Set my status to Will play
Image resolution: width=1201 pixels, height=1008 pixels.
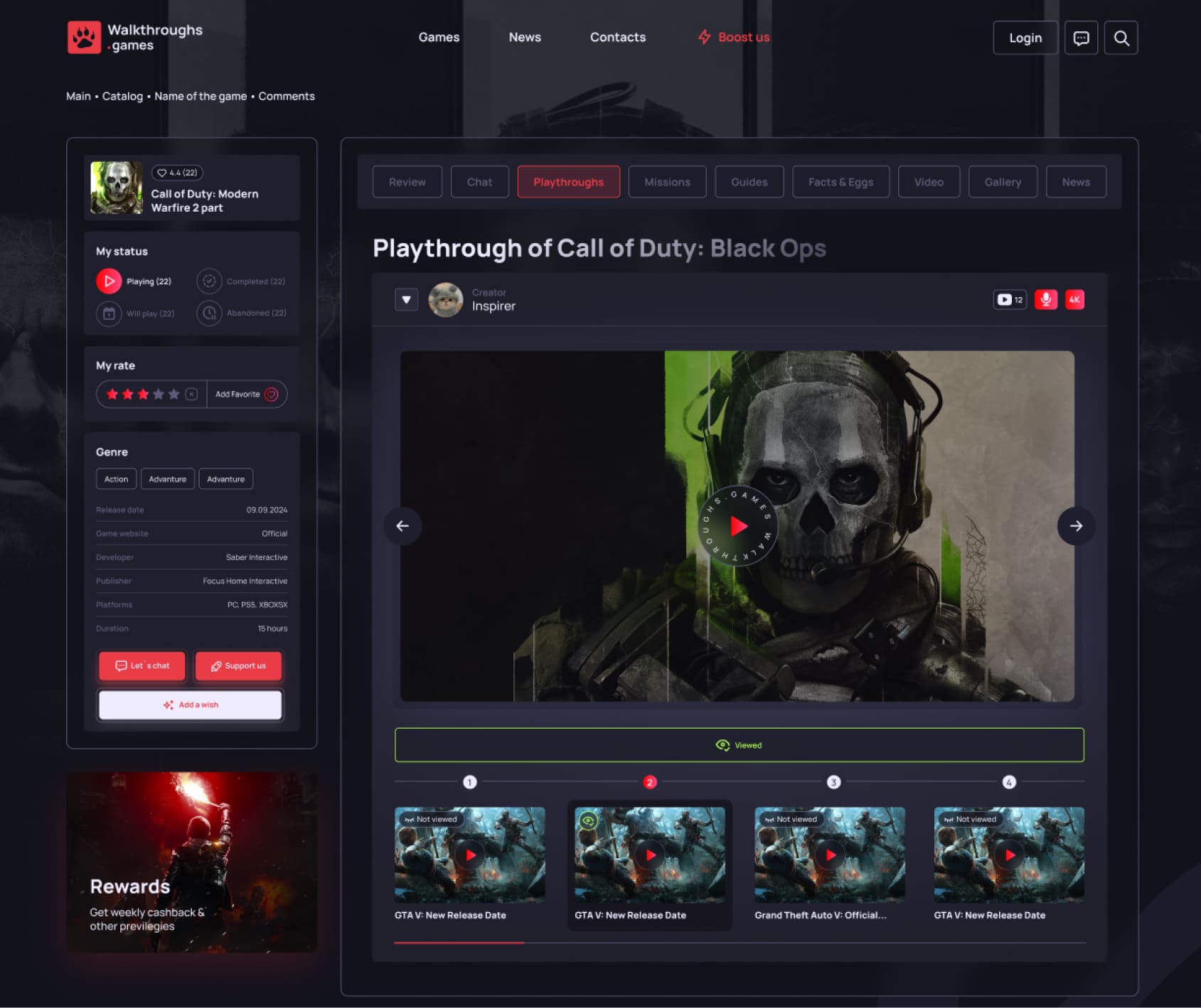(136, 313)
